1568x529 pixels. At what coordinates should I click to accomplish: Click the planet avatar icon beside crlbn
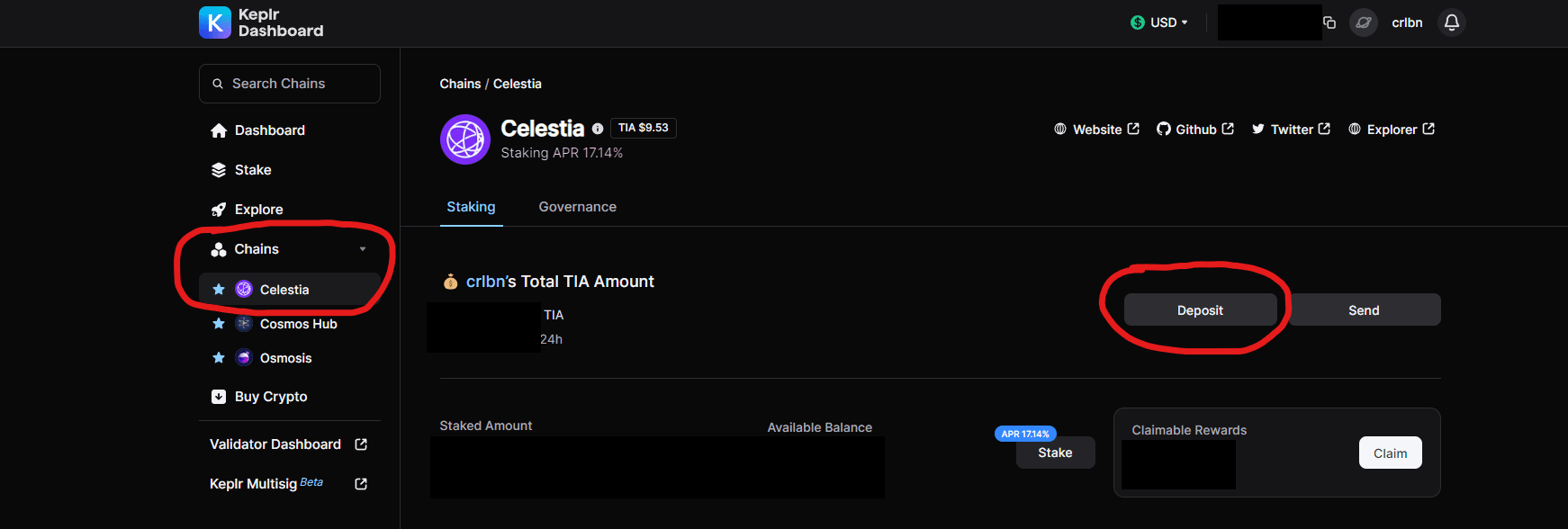pos(1364,22)
